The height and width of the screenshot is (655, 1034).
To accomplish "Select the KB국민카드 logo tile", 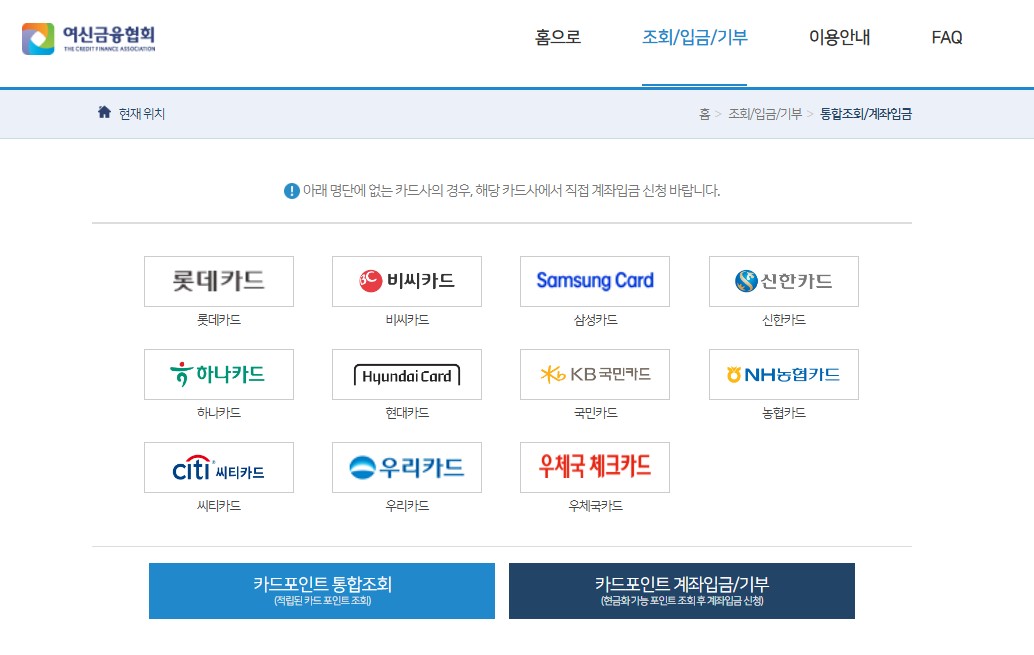I will pyautogui.click(x=595, y=374).
